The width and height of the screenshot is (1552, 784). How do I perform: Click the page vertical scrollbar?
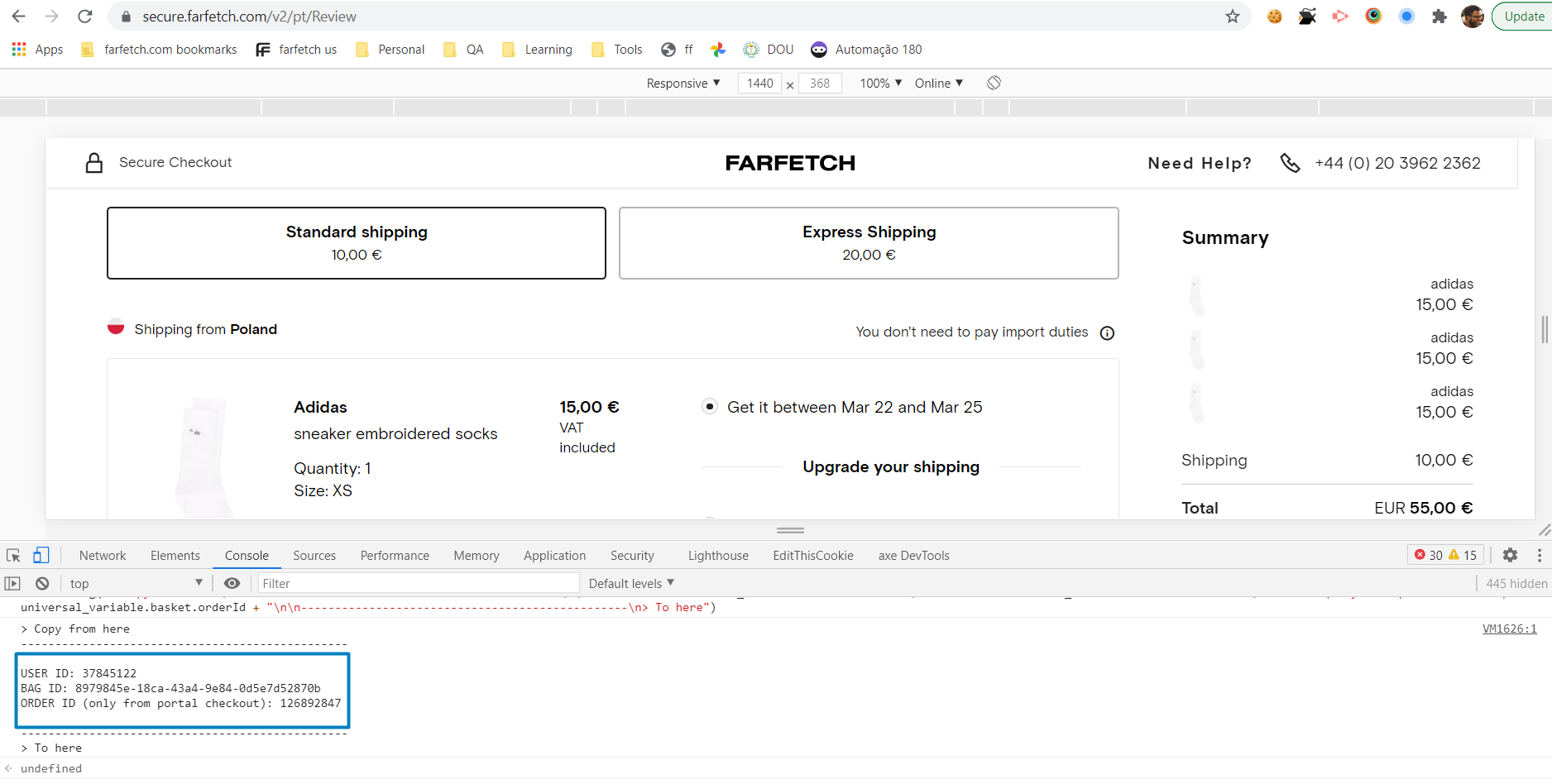tap(1545, 329)
